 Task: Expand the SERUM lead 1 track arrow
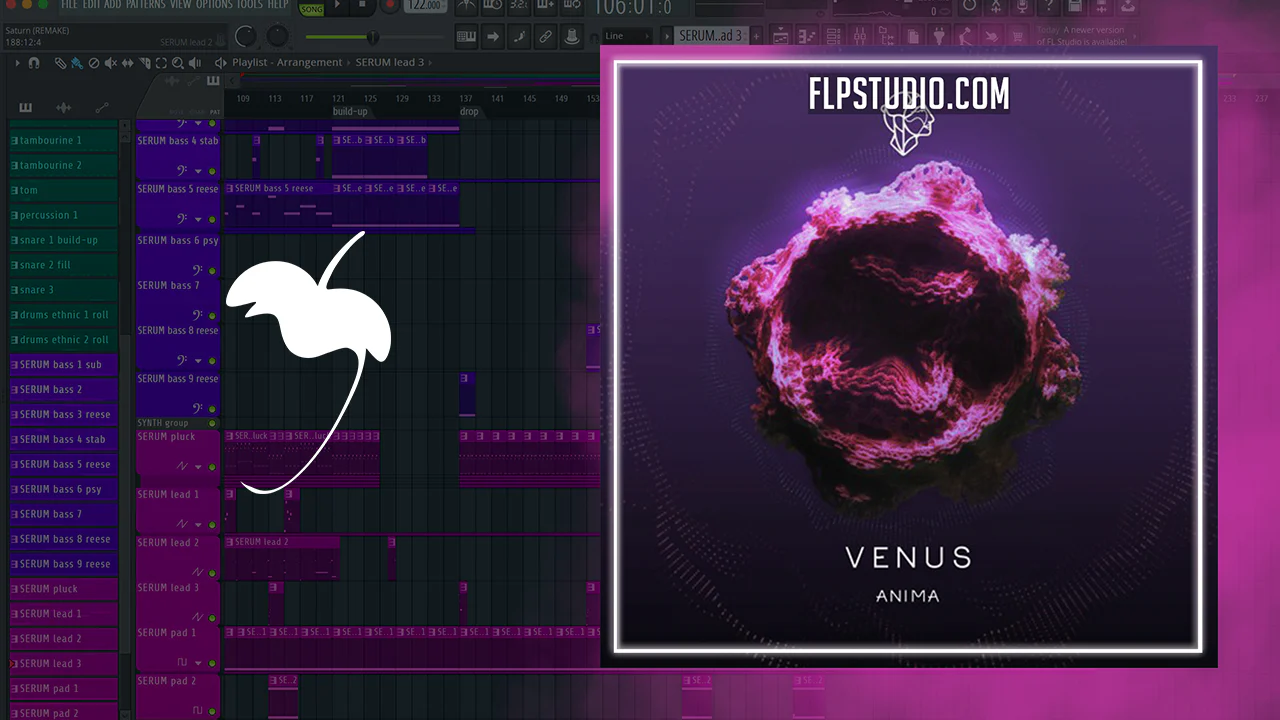tap(199, 524)
